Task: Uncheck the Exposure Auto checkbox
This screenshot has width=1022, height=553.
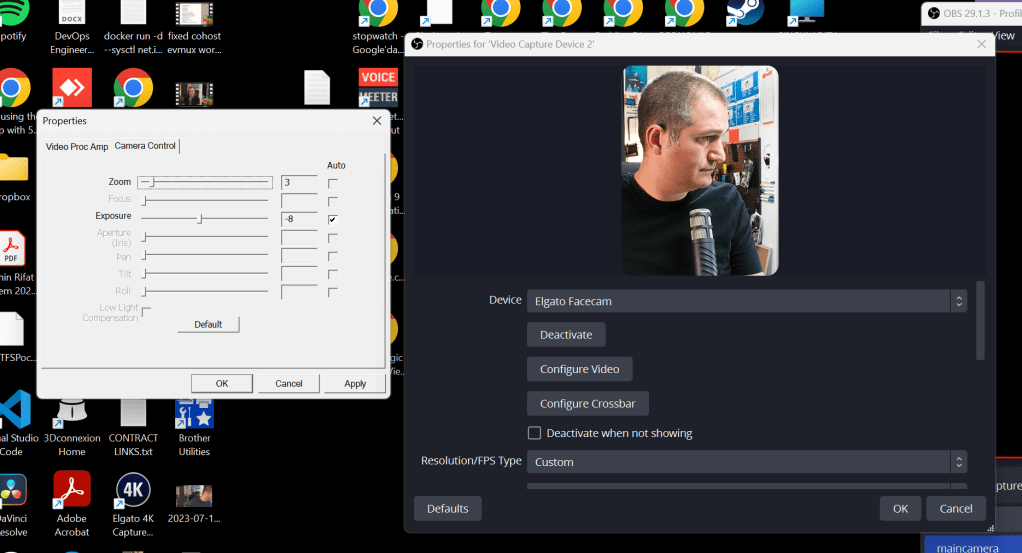Action: point(332,220)
